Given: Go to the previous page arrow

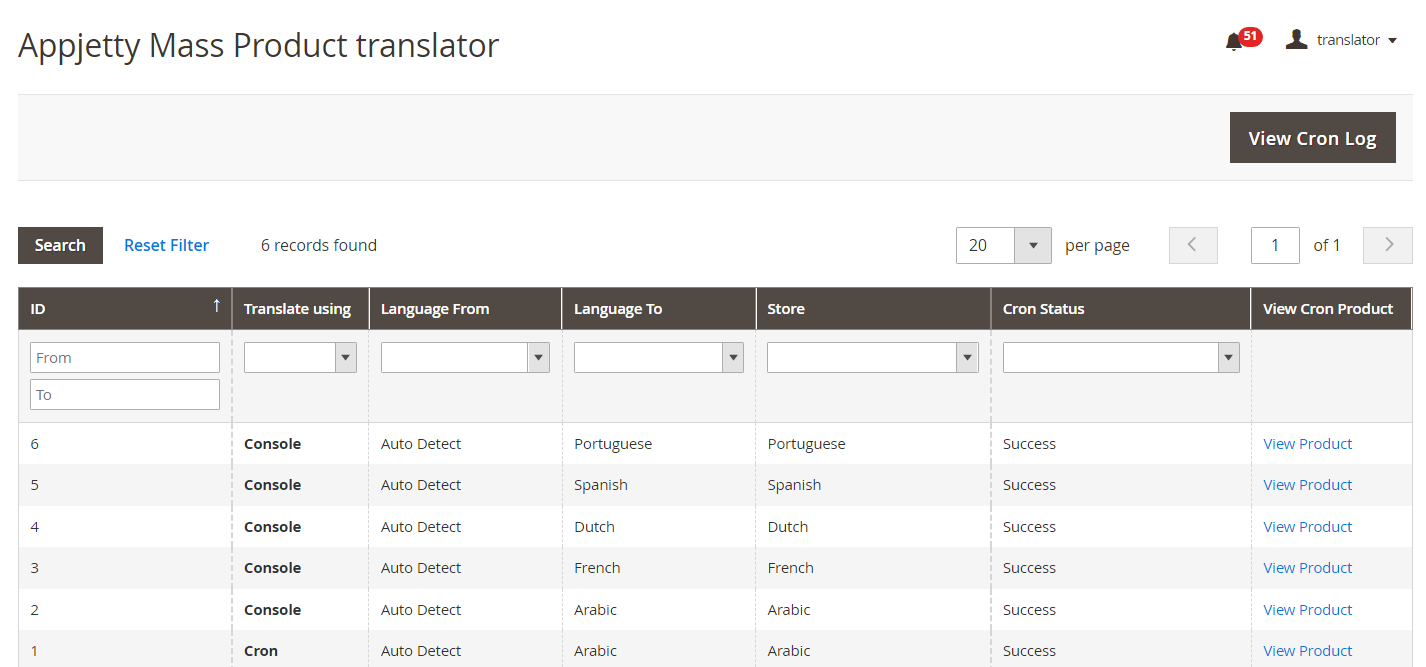Looking at the screenshot, I should (x=1193, y=245).
